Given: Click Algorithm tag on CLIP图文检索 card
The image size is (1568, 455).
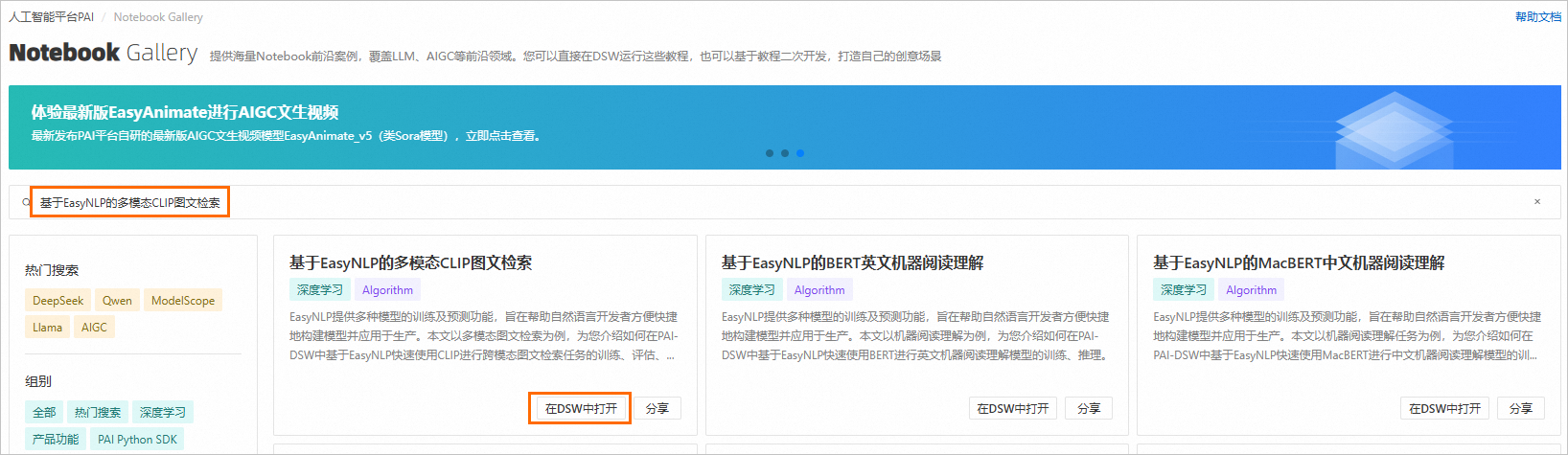Looking at the screenshot, I should point(388,289).
